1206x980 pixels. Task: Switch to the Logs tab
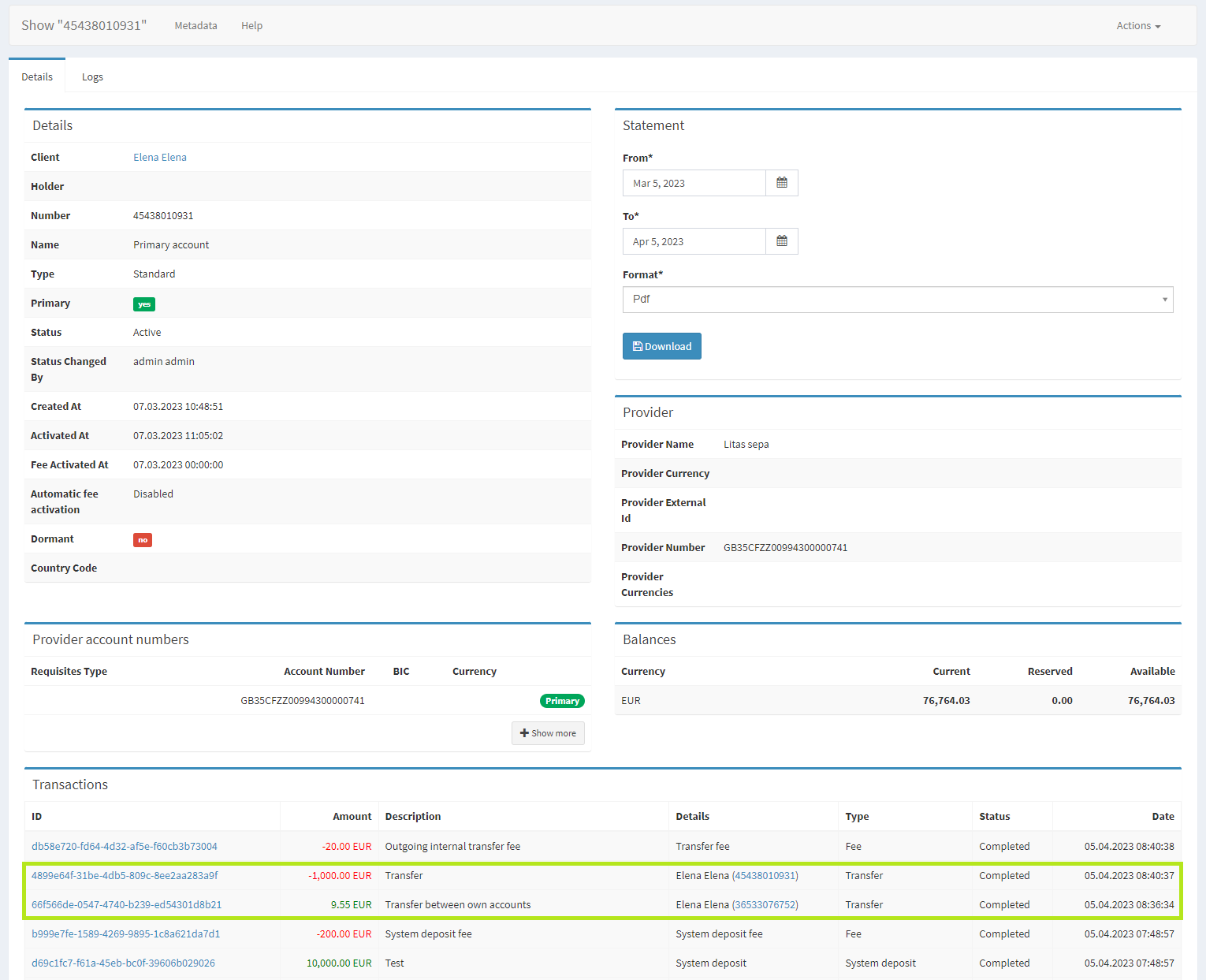click(x=92, y=77)
